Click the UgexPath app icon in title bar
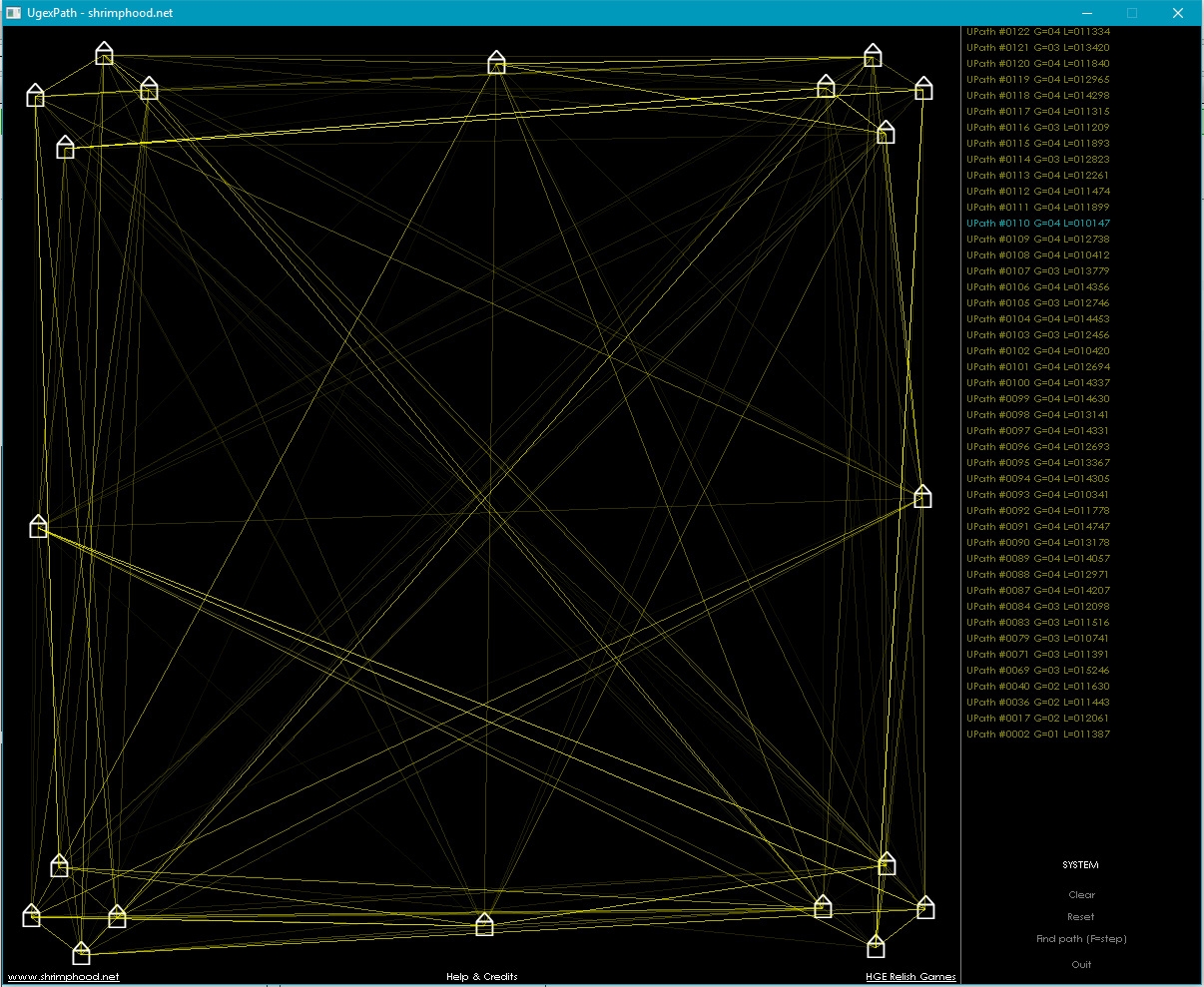1204x987 pixels. point(14,13)
